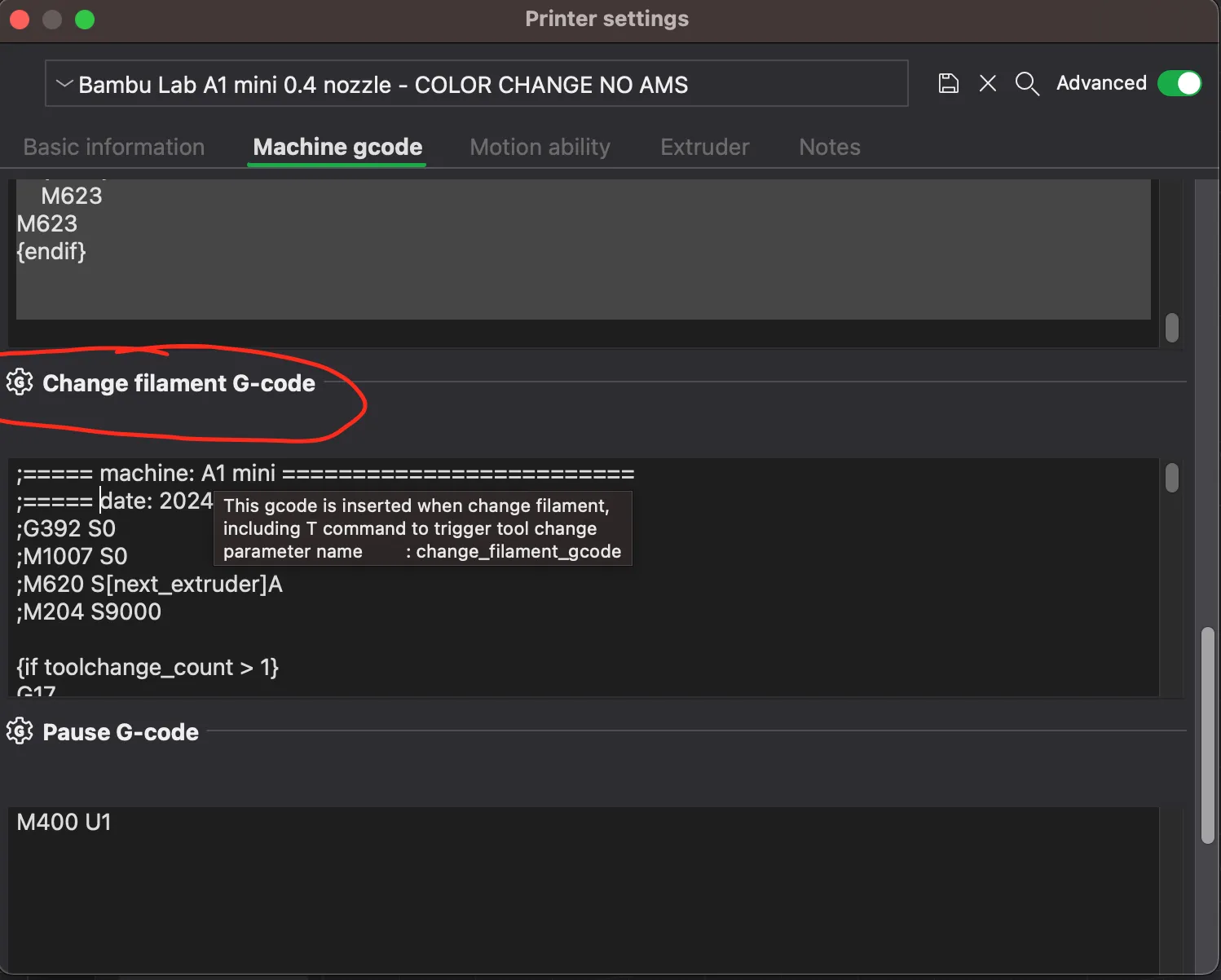Click the Change filament G-code gear icon
Image resolution: width=1221 pixels, height=980 pixels.
click(x=20, y=382)
